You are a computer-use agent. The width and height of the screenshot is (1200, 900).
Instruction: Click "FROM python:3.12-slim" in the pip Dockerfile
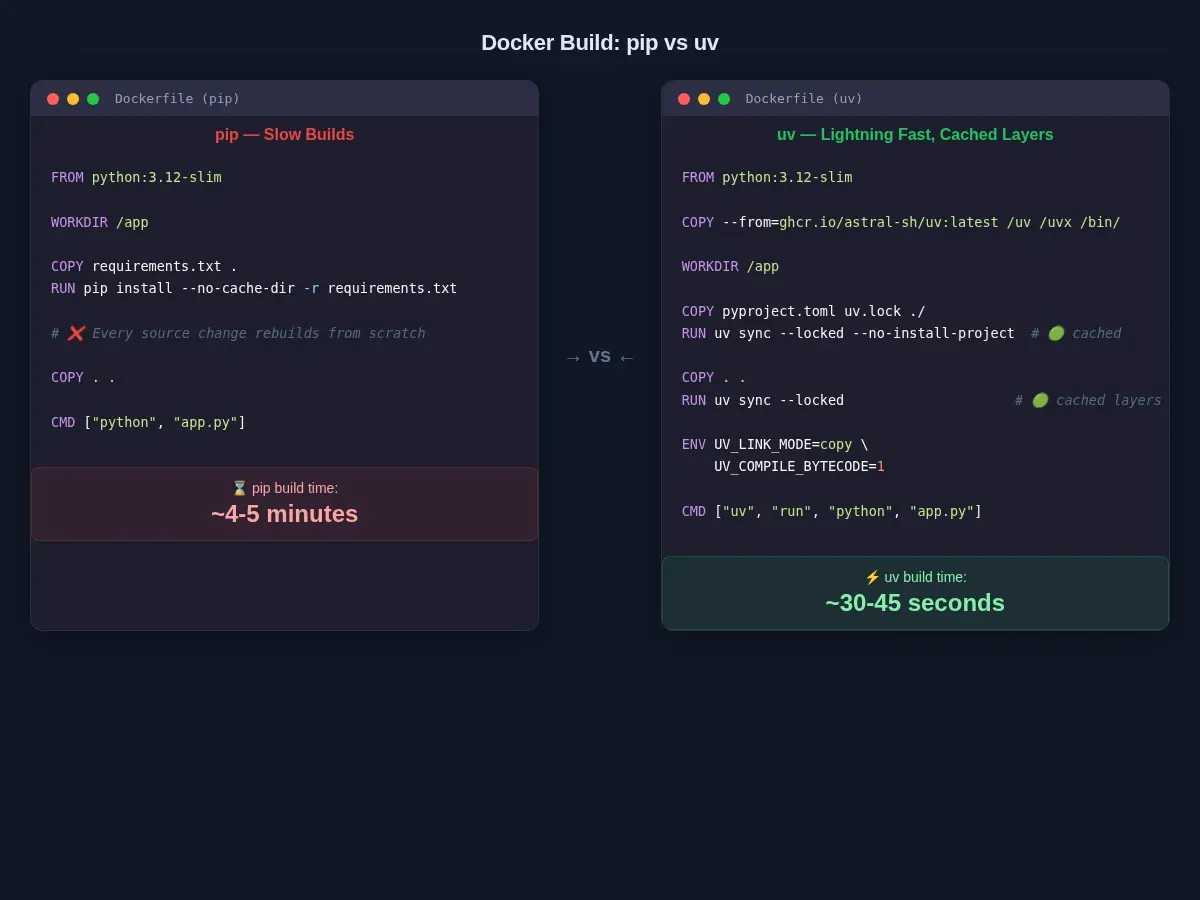pyautogui.click(x=136, y=177)
